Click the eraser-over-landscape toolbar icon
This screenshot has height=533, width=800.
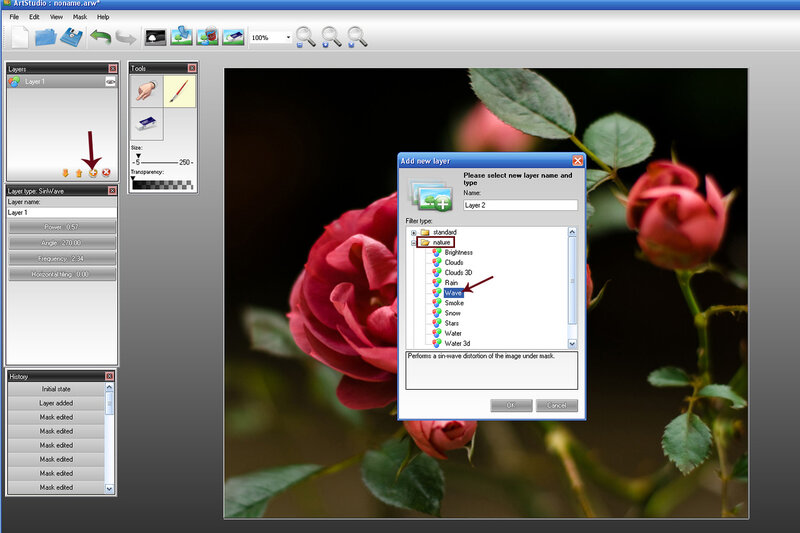pyautogui.click(x=233, y=37)
